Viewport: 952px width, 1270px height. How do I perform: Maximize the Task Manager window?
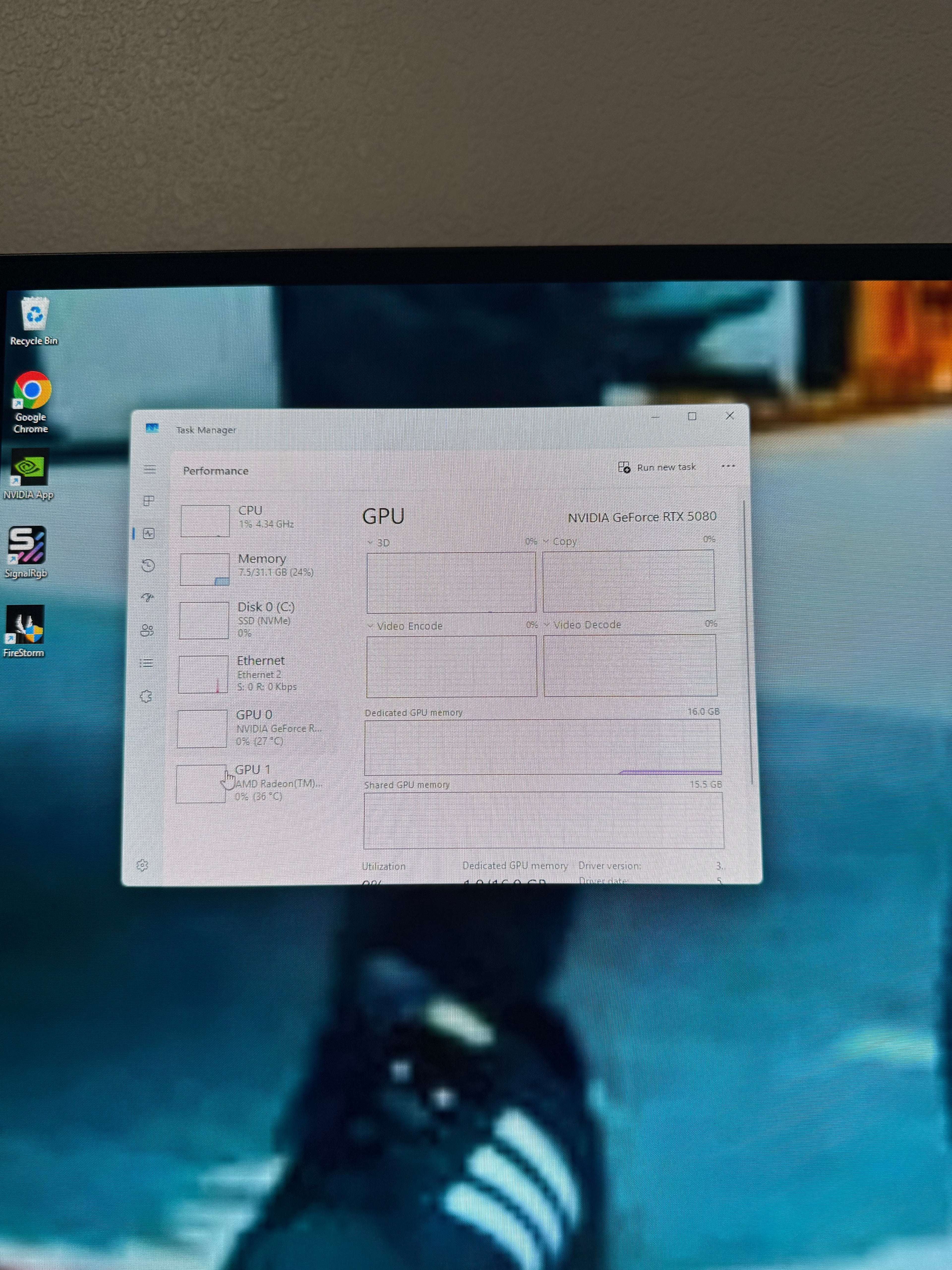tap(692, 416)
